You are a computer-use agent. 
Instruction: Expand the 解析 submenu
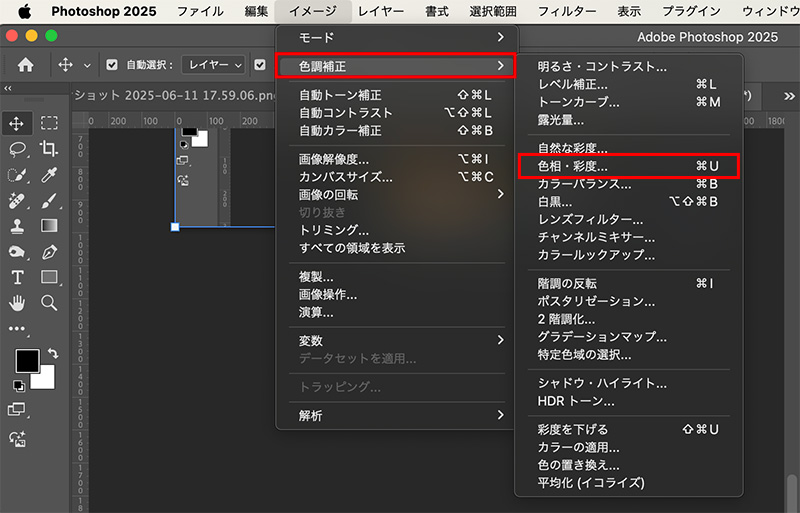click(397, 416)
